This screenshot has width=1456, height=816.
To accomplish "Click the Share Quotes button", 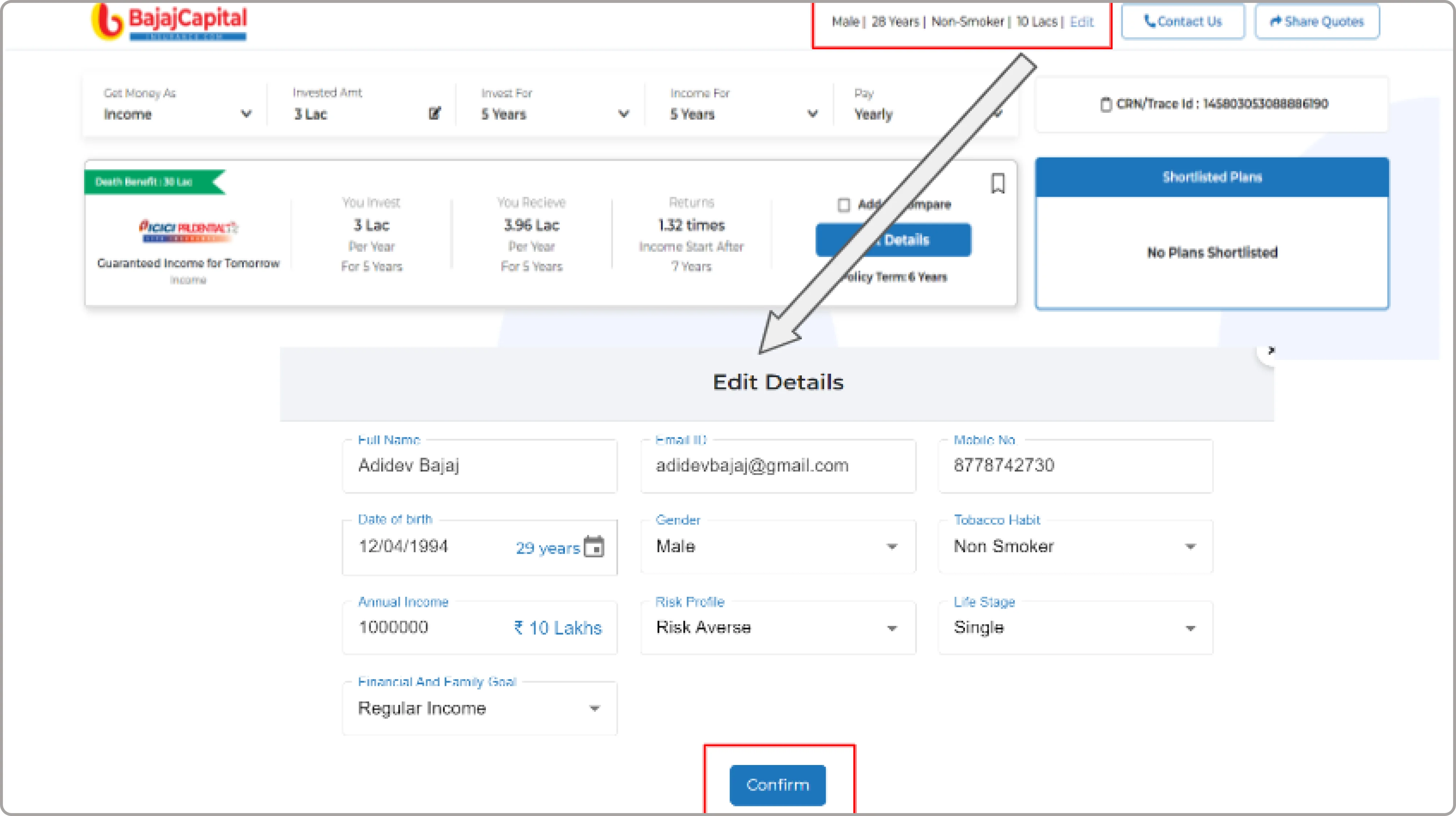I will (x=1317, y=21).
